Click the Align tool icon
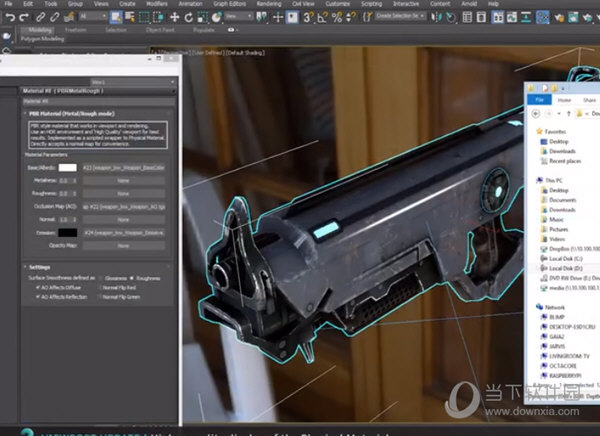Screen dimensions: 600x436 pyautogui.click(x=451, y=17)
